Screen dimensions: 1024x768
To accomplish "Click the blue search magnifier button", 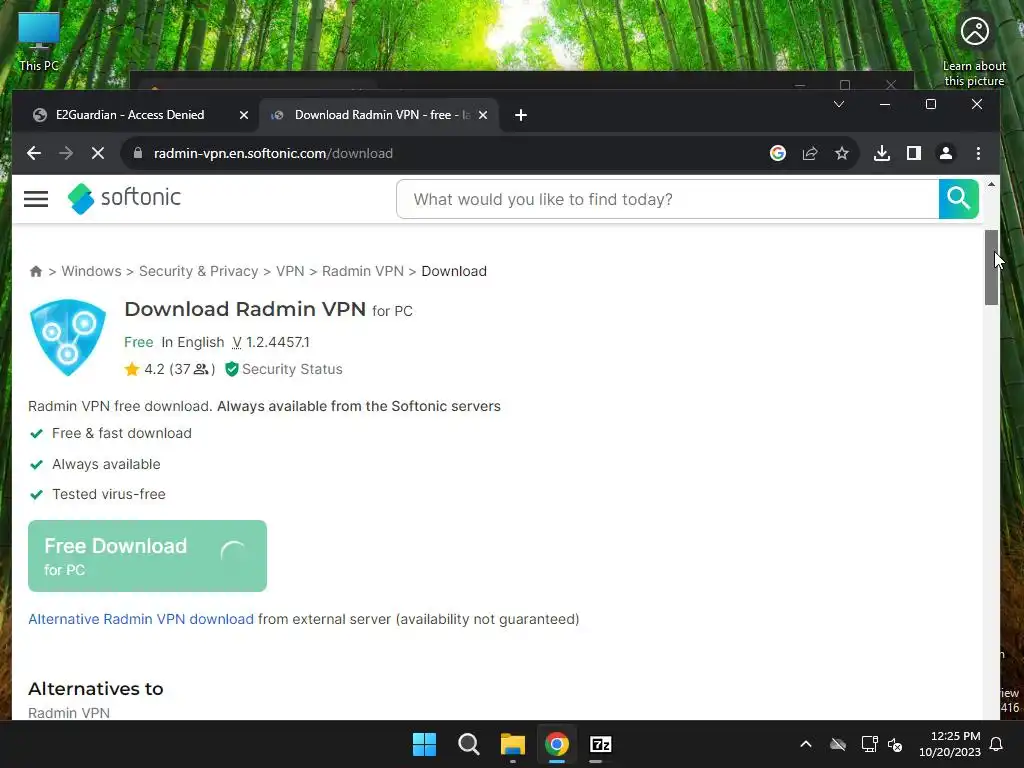I will tap(958, 199).
